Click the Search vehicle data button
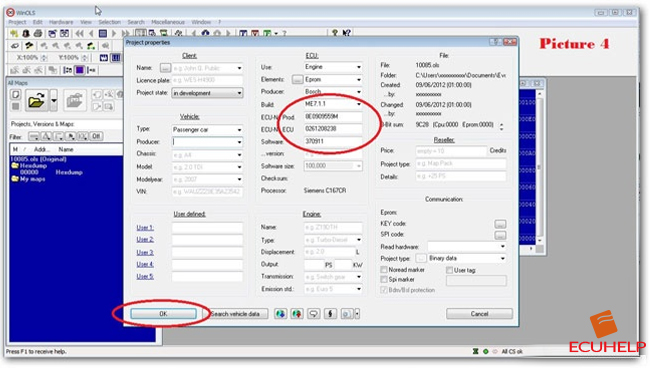The height and width of the screenshot is (368, 650). 235,314
